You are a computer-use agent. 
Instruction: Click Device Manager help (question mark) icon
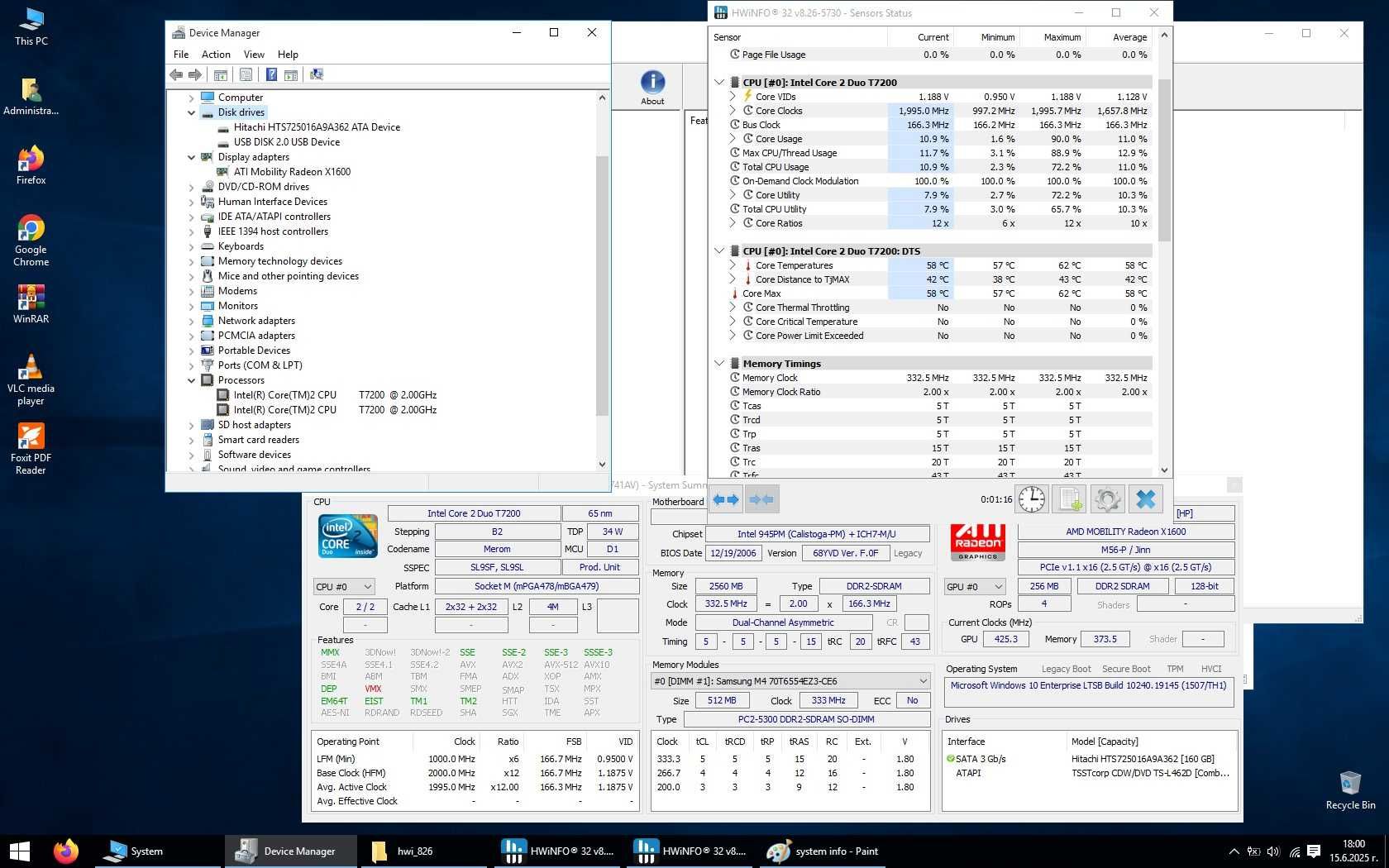point(271,74)
